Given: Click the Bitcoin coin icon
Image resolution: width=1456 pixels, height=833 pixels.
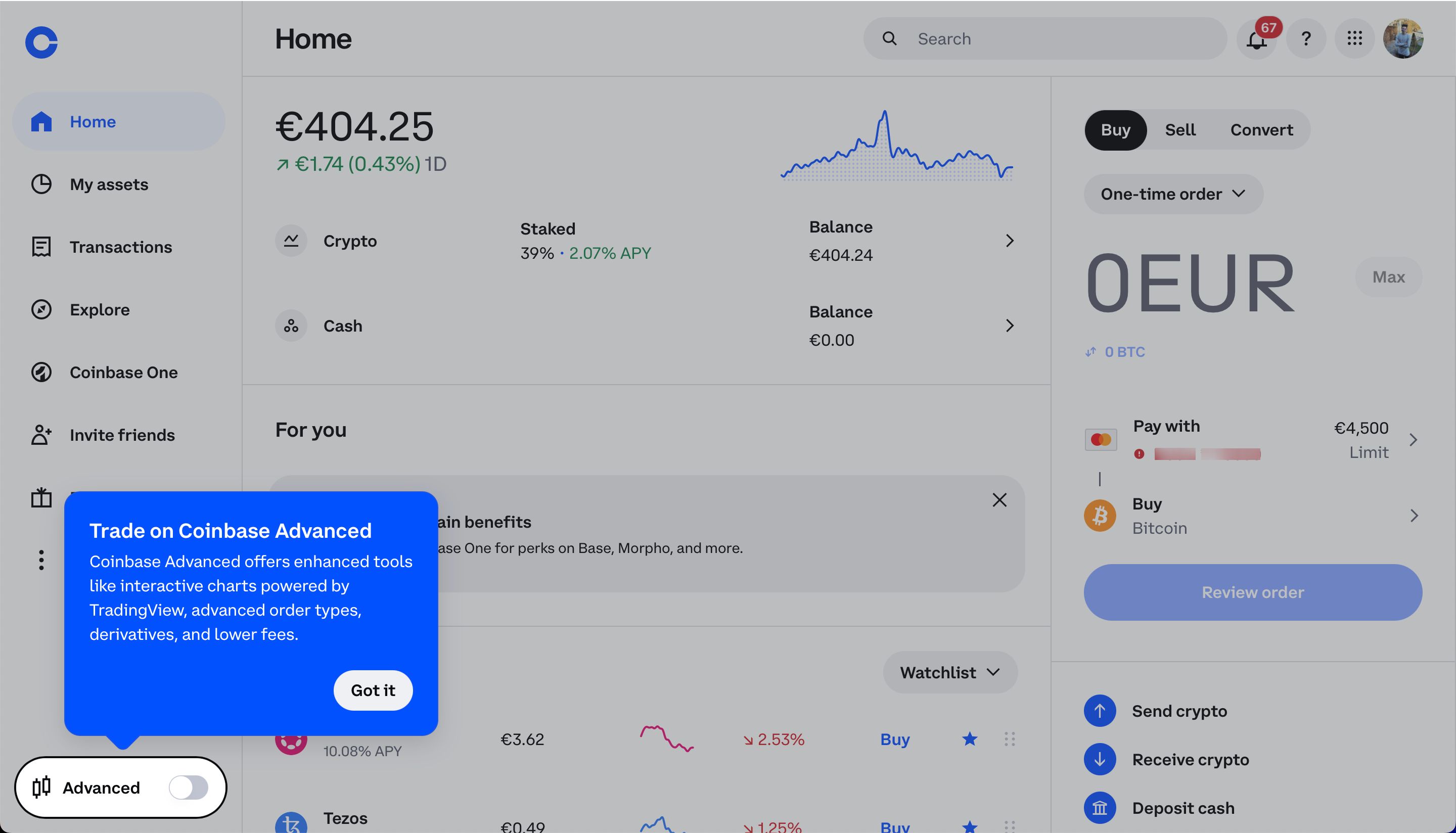Looking at the screenshot, I should click(x=1100, y=516).
